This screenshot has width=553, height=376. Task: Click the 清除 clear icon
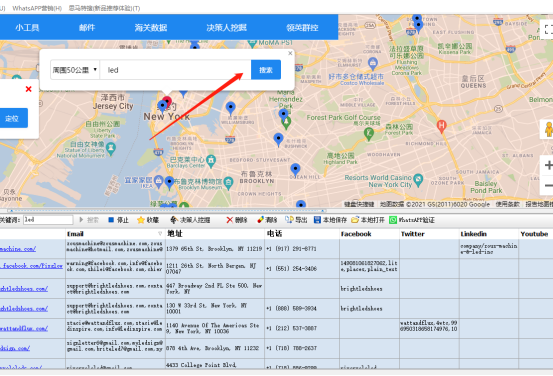pyautogui.click(x=260, y=220)
